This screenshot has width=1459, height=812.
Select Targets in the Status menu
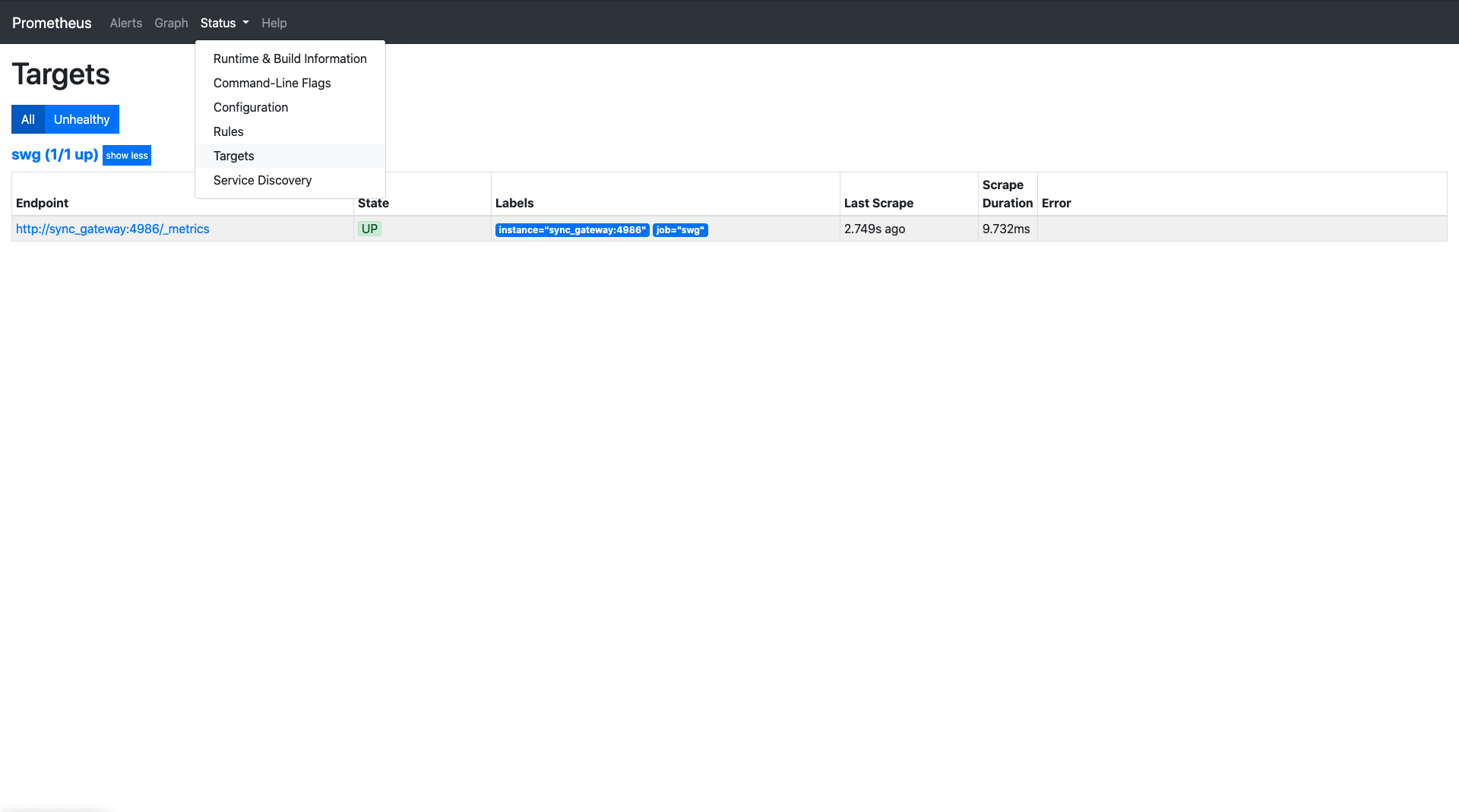pyautogui.click(x=233, y=156)
